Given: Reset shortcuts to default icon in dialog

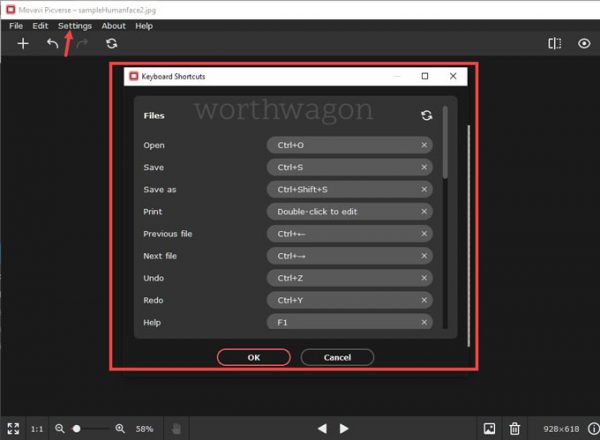Looking at the screenshot, I should click(427, 116).
